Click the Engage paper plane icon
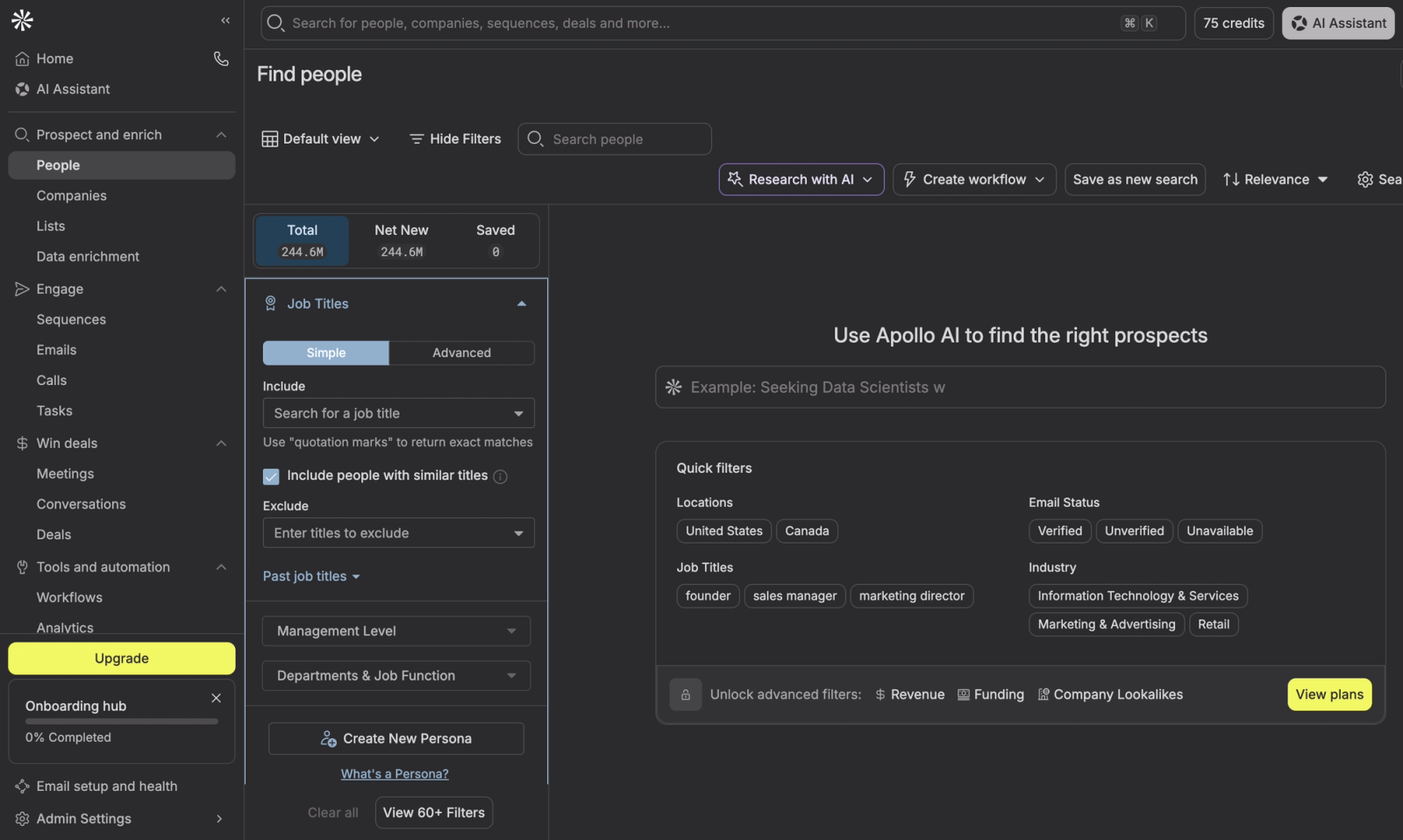The width and height of the screenshot is (1403, 840). click(x=22, y=289)
